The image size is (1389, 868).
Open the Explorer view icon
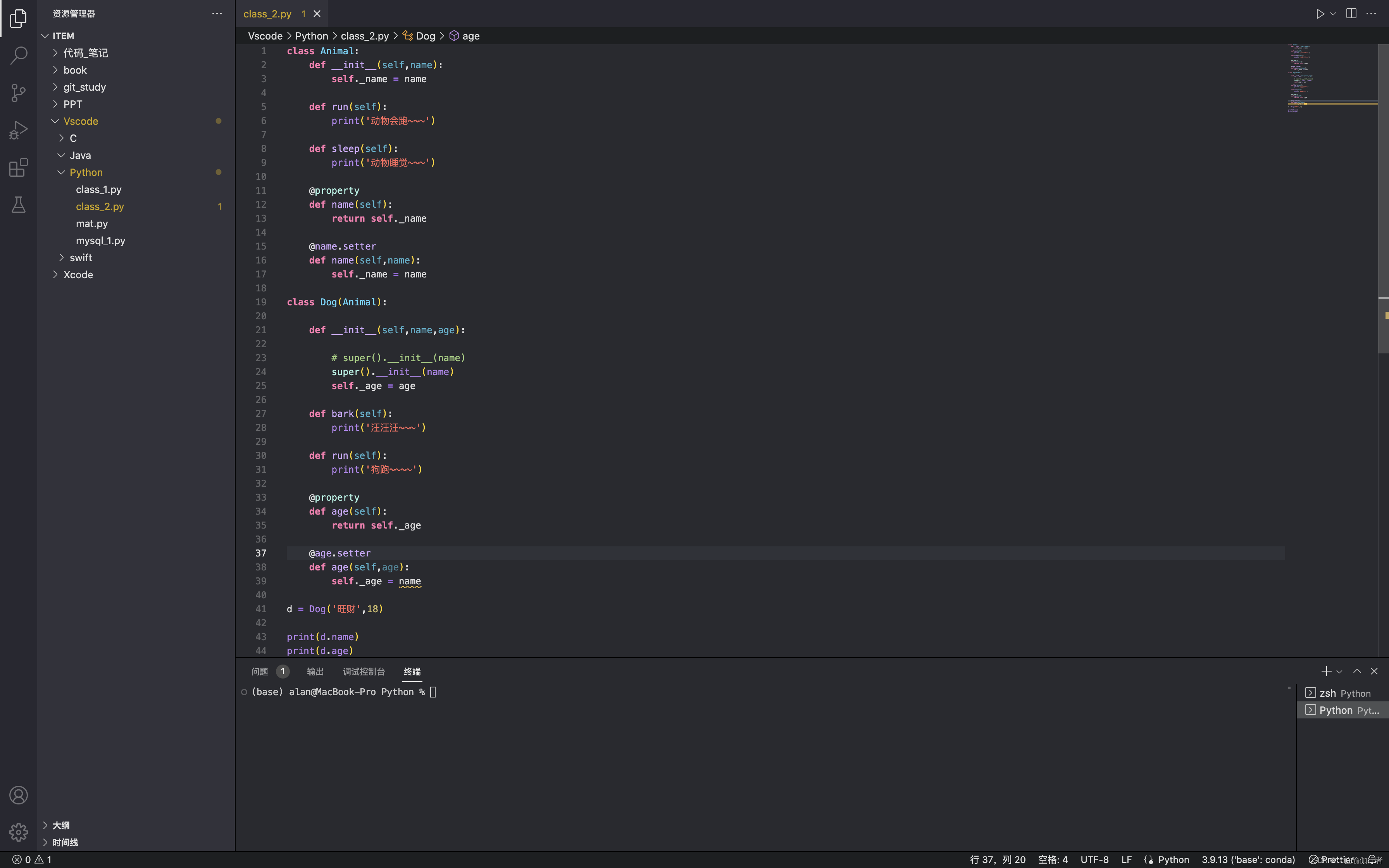tap(18, 18)
